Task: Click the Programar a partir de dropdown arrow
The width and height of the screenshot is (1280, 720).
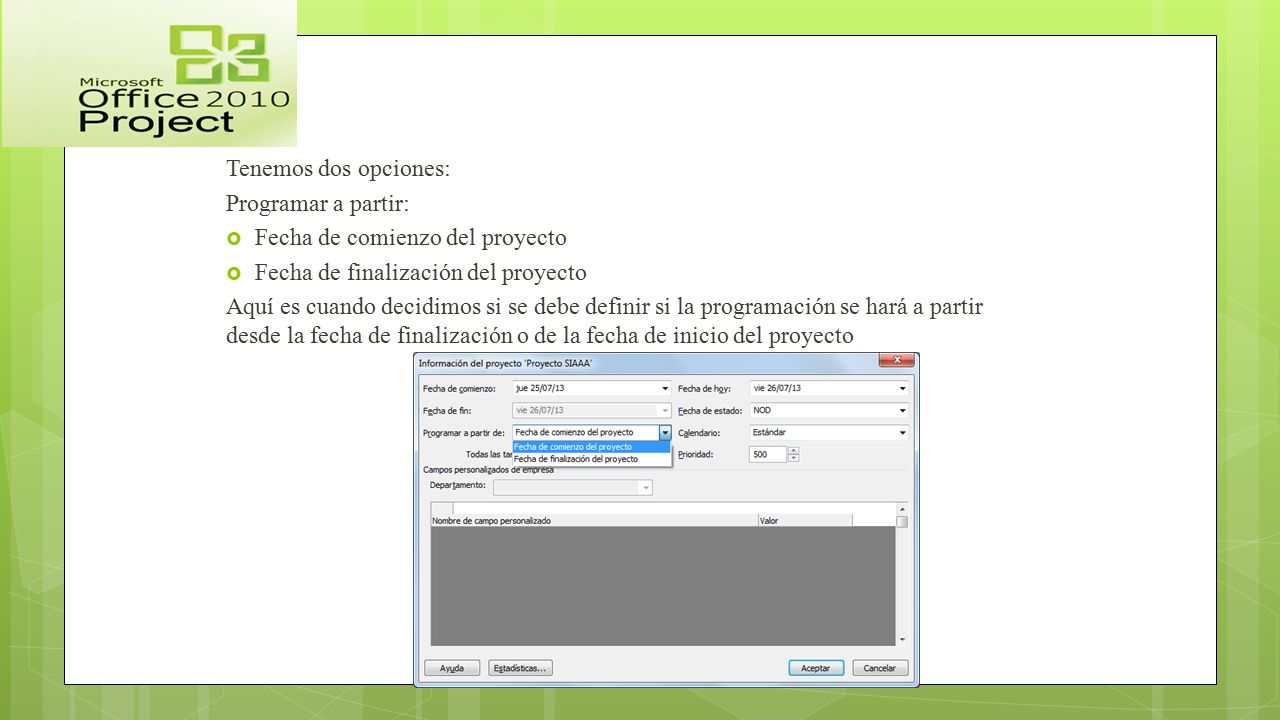Action: click(665, 432)
